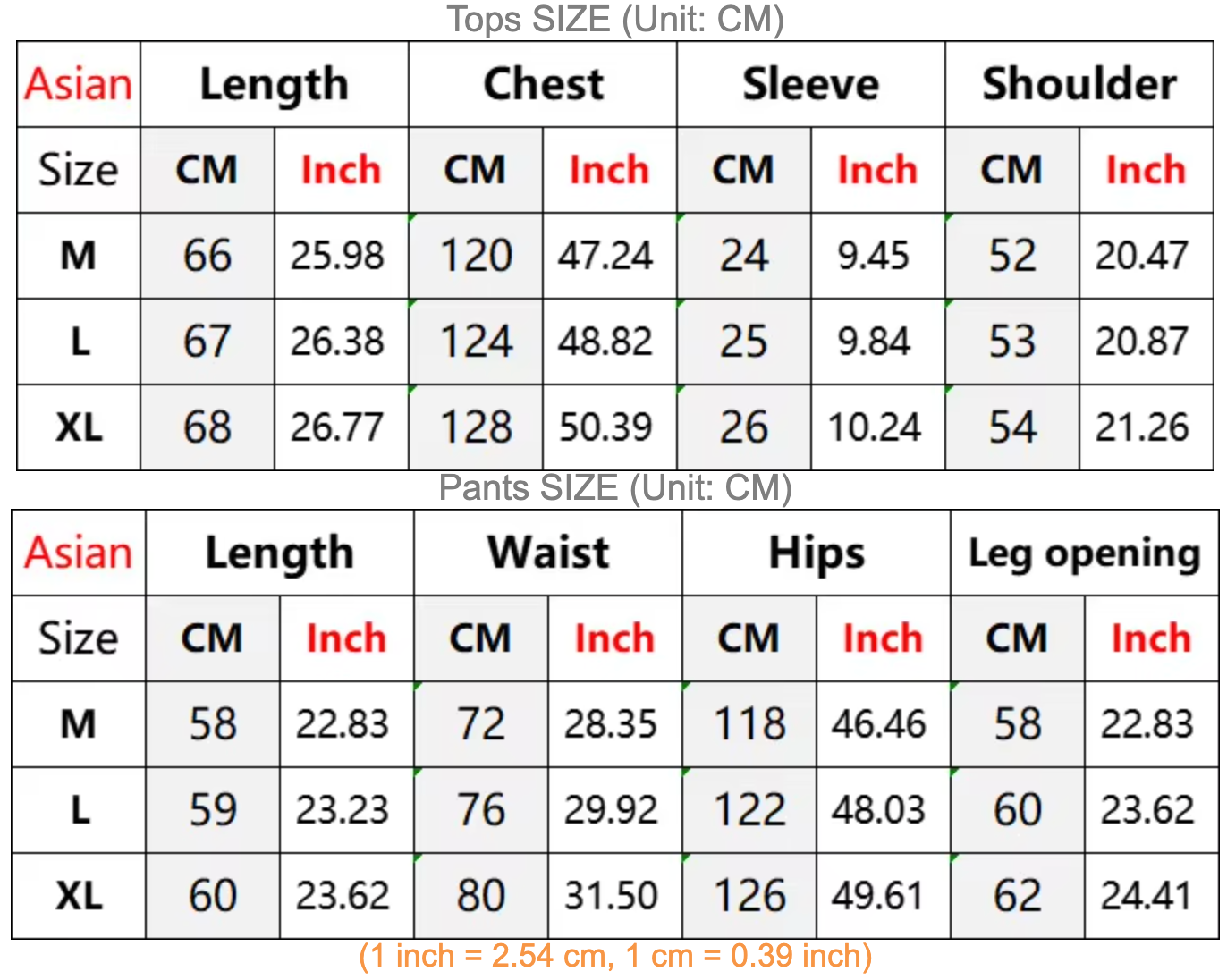
Task: Select the Length header in the Pants table
Action: click(x=280, y=553)
